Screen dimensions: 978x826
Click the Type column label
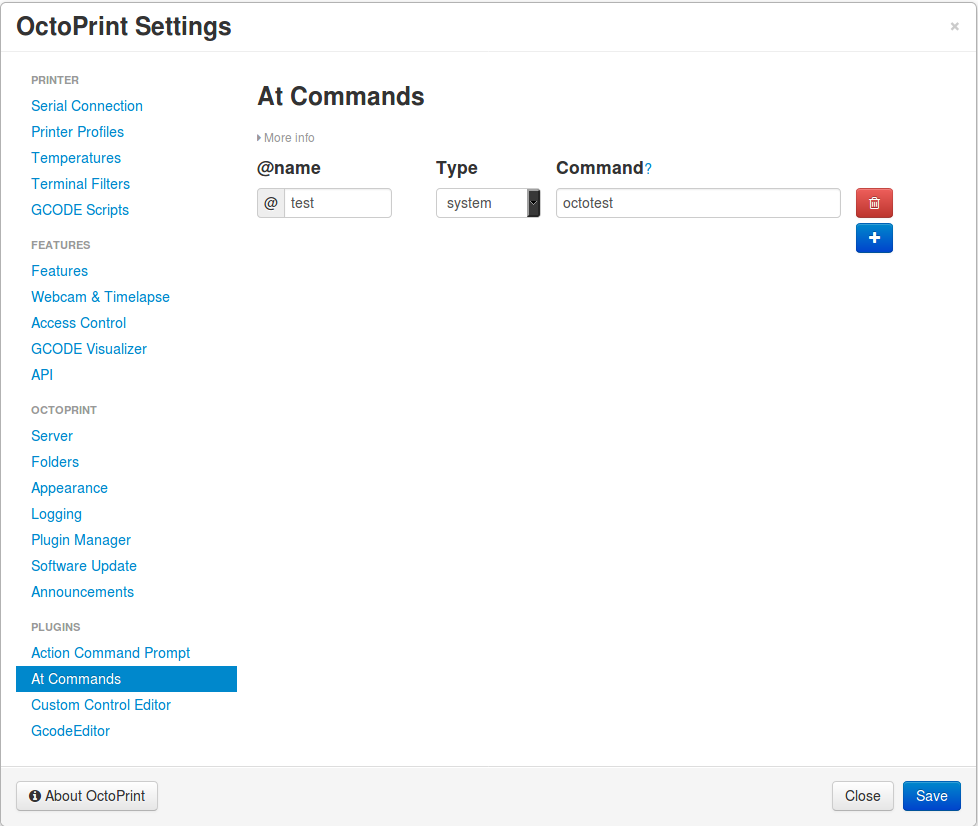[x=457, y=168]
